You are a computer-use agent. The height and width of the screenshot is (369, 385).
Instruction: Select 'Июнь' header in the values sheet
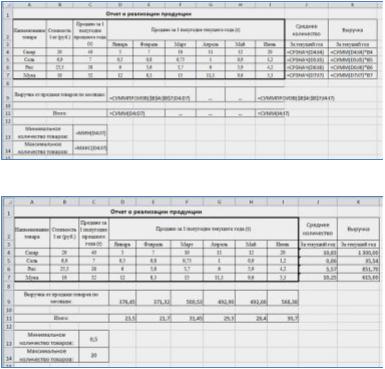point(283,244)
